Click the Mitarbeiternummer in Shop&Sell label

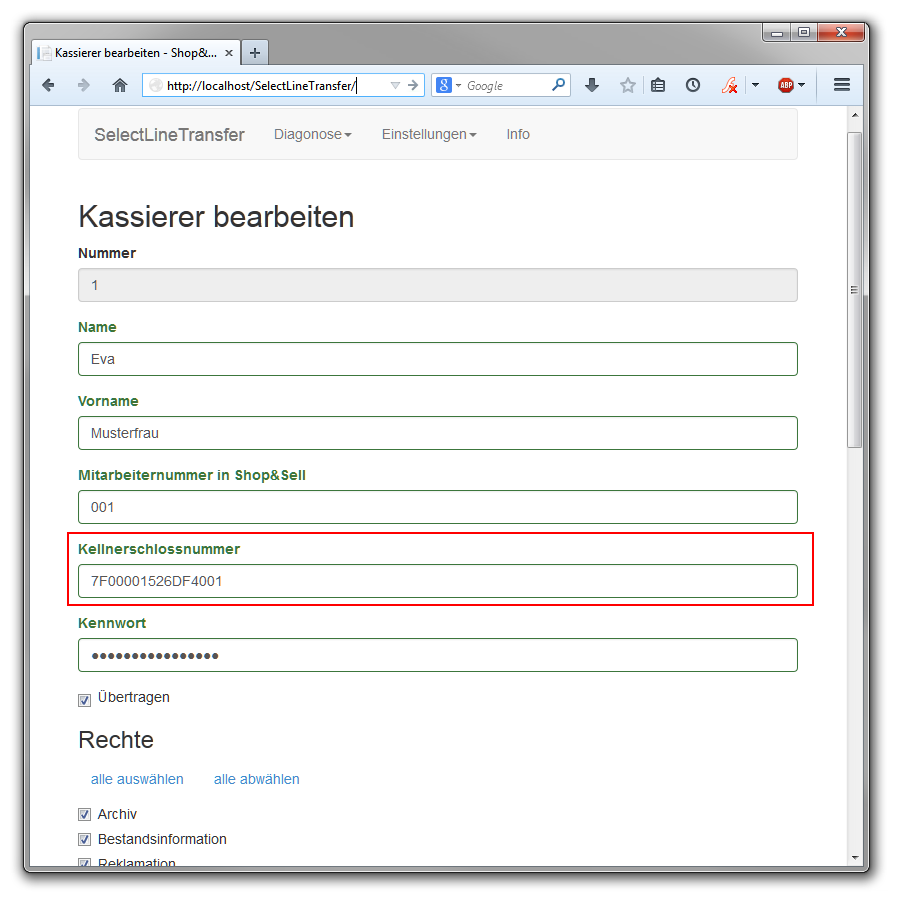[x=192, y=475]
